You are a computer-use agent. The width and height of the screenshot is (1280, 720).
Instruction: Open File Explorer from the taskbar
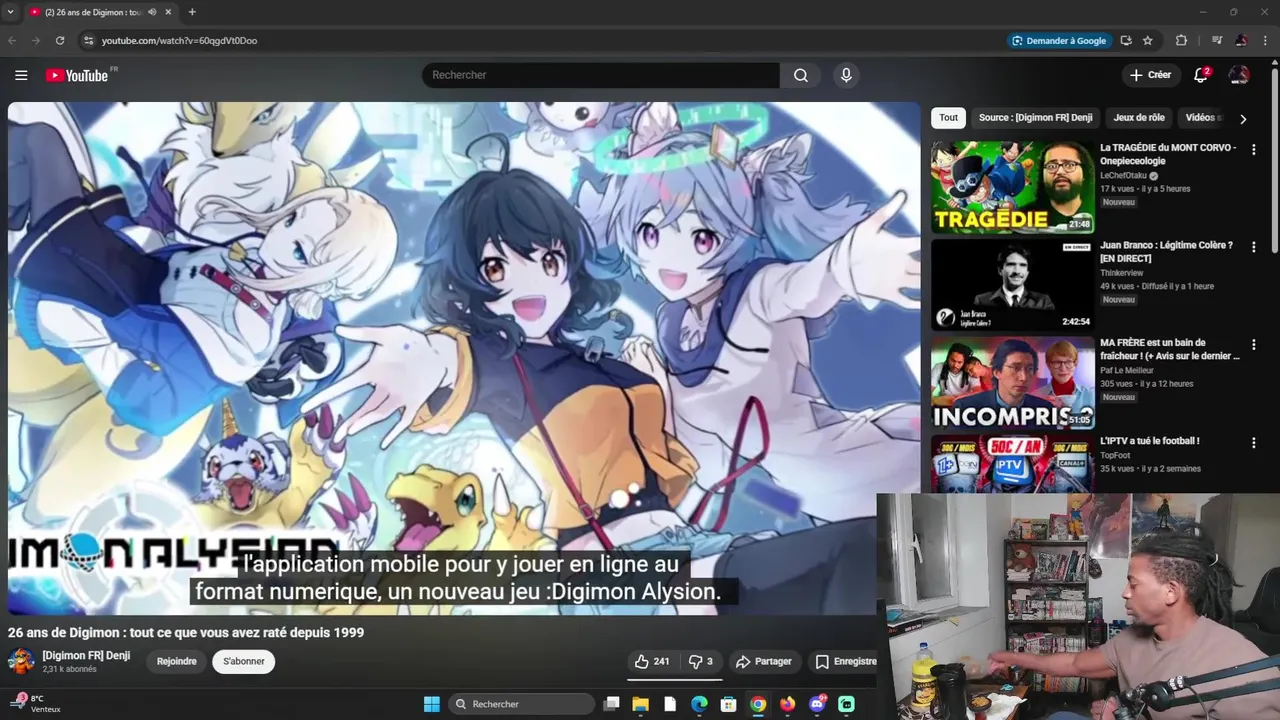click(x=640, y=704)
